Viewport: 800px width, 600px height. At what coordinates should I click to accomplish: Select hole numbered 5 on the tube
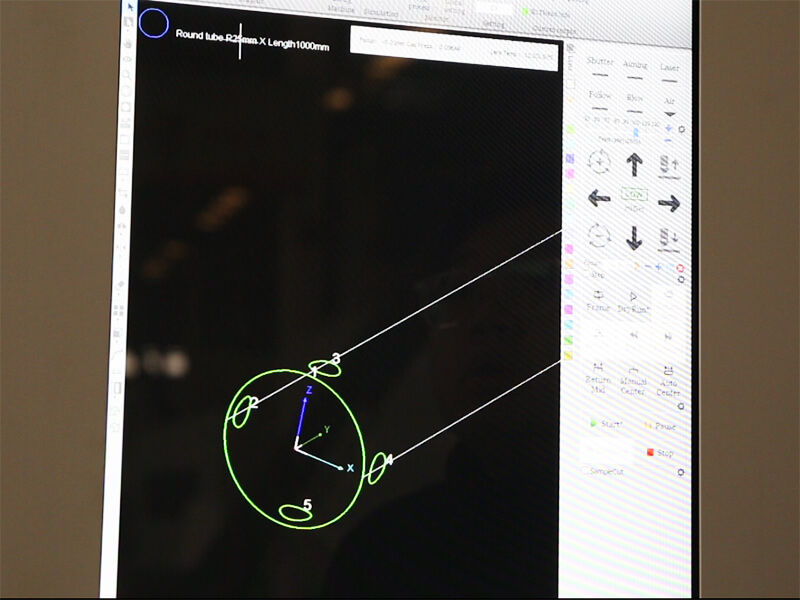(x=296, y=513)
